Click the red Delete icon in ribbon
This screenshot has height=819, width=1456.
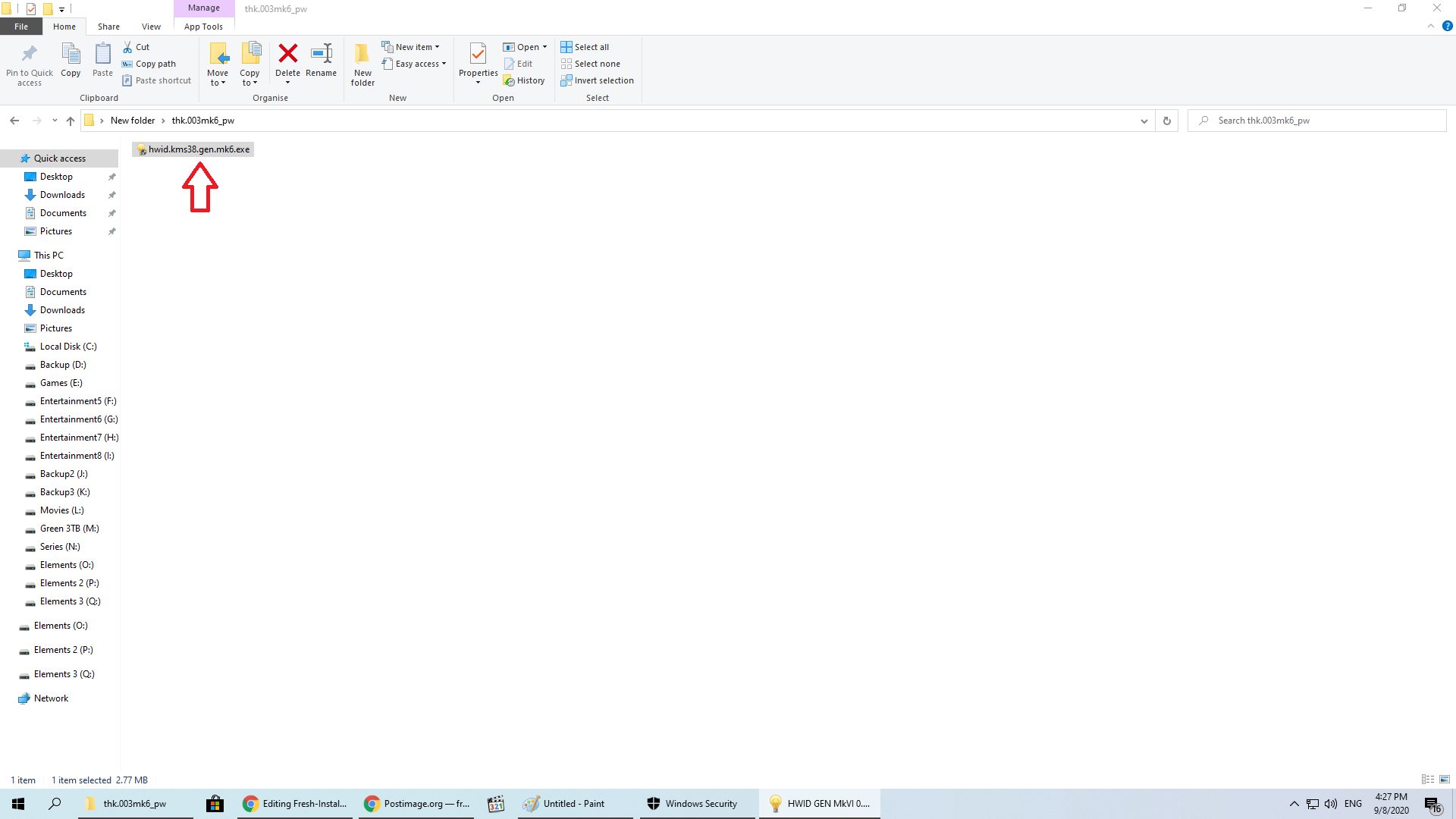287,54
